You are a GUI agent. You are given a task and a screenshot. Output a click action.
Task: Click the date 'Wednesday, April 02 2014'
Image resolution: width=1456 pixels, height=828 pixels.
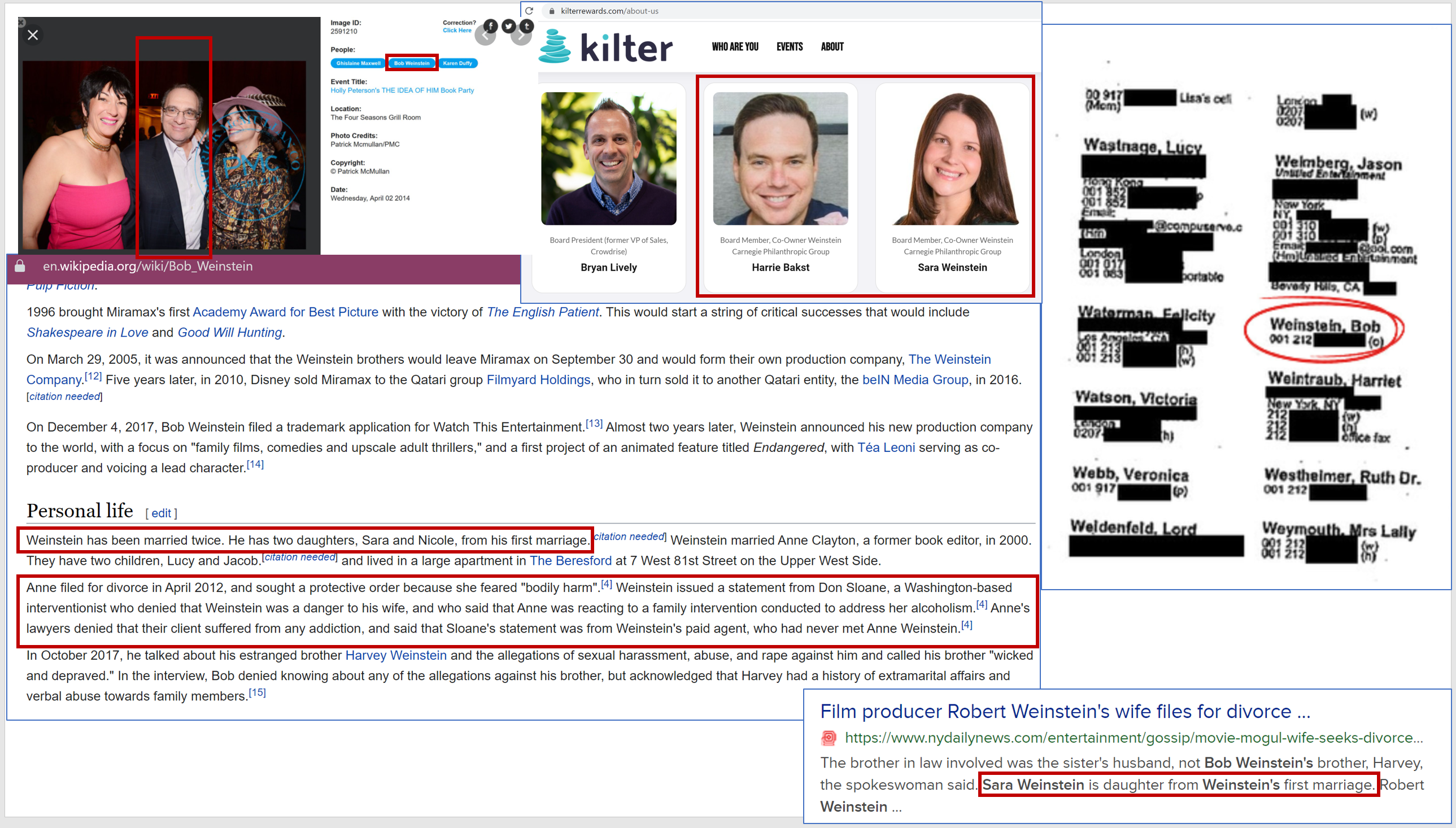click(370, 198)
